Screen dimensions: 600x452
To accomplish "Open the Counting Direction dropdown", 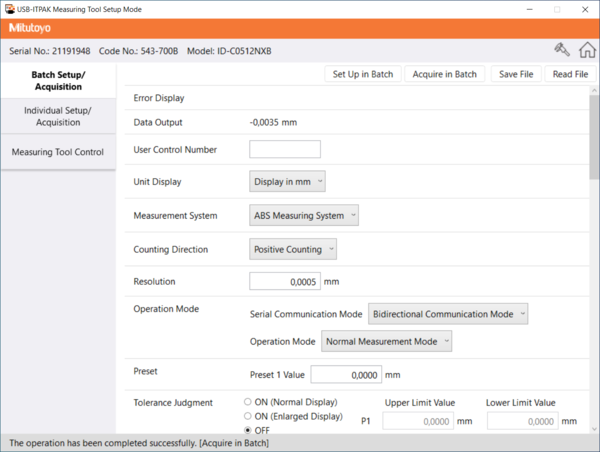I will [x=293, y=249].
